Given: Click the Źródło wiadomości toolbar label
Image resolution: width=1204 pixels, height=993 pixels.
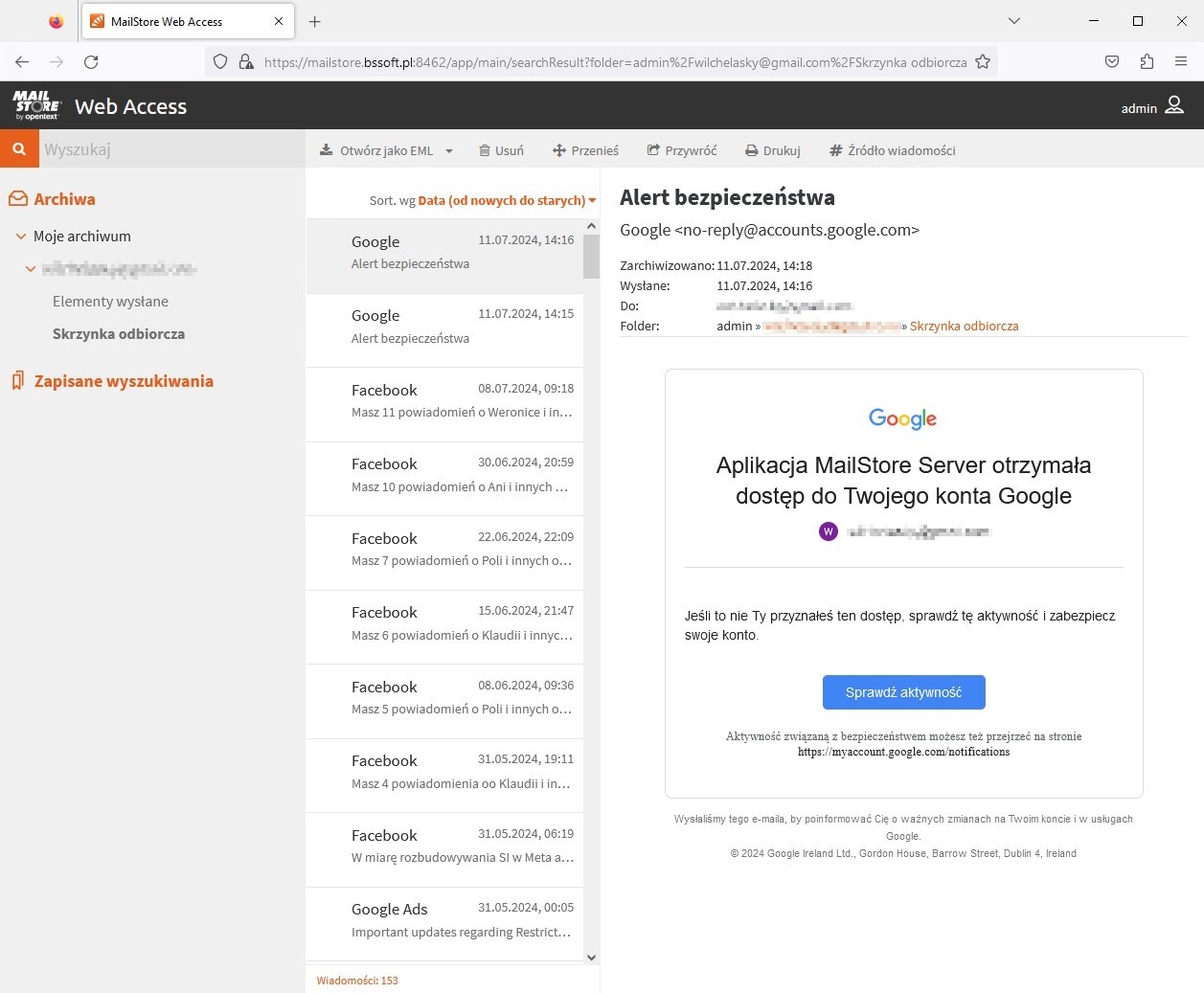Looking at the screenshot, I should [x=901, y=150].
